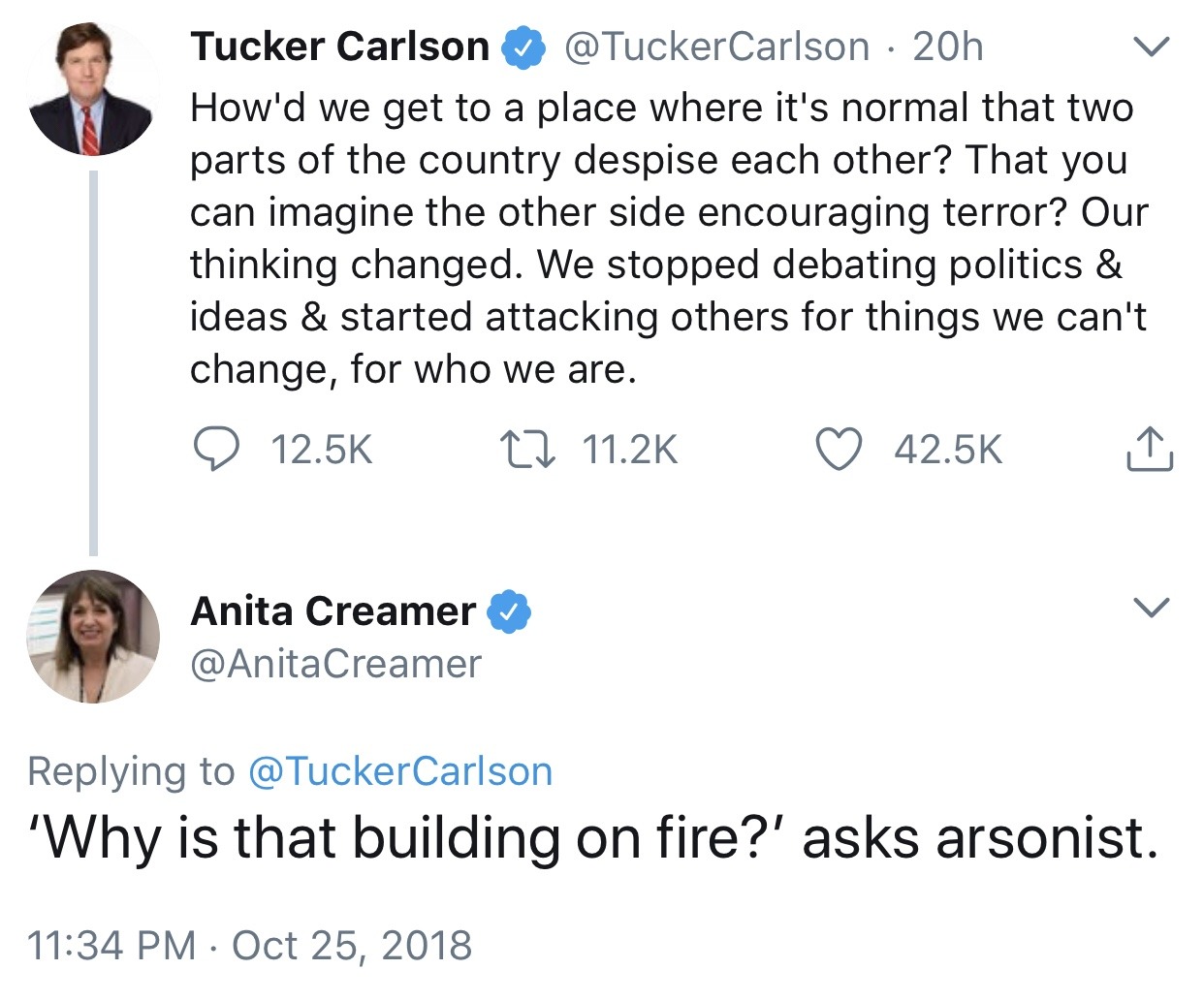The width and height of the screenshot is (1204, 1001).
Task: Click Anita Creamer's verified badge
Action: click(509, 611)
